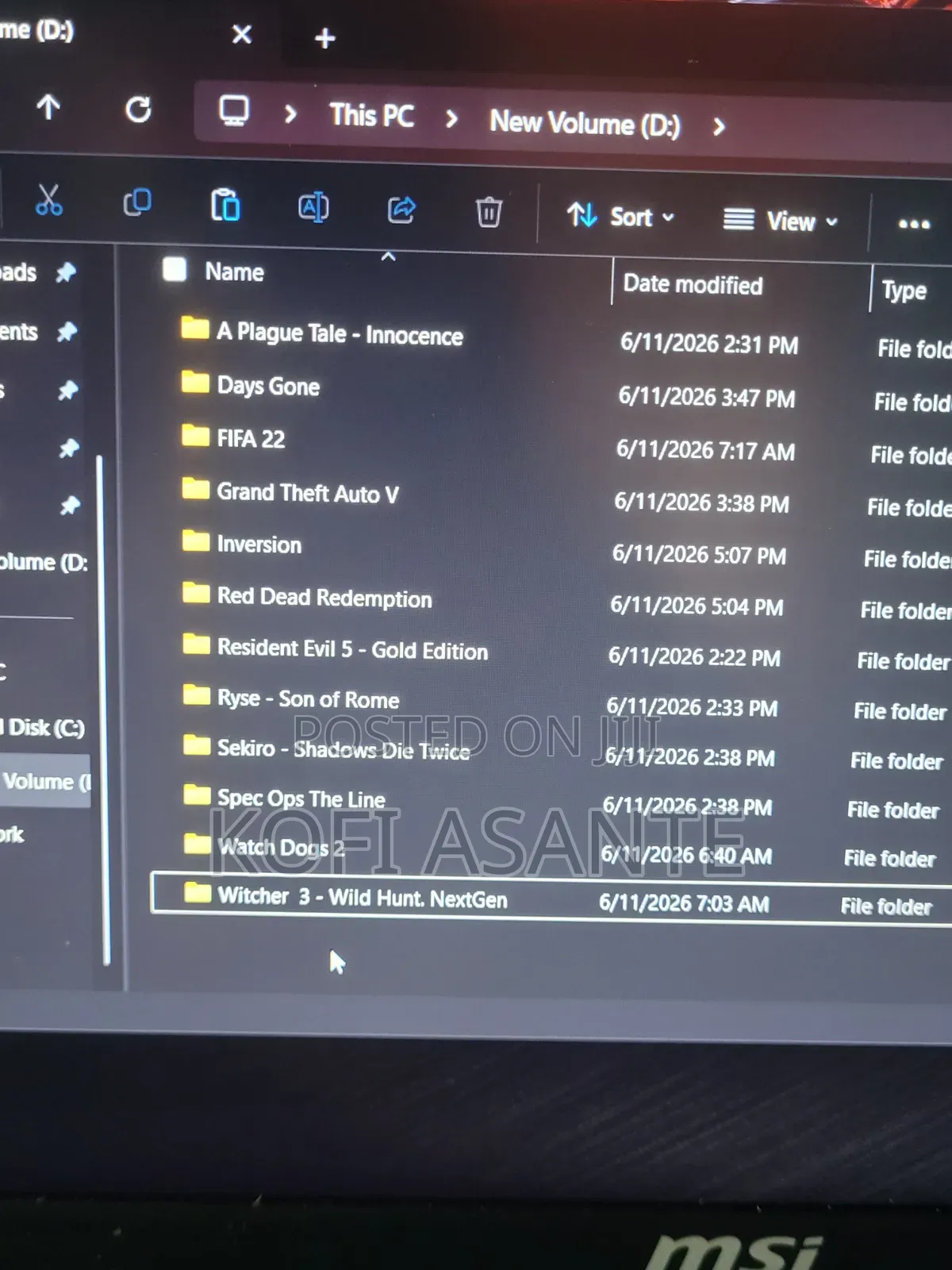Viewport: 952px width, 1270px height.
Task: Sort by Date modified column header
Action: 693,284
